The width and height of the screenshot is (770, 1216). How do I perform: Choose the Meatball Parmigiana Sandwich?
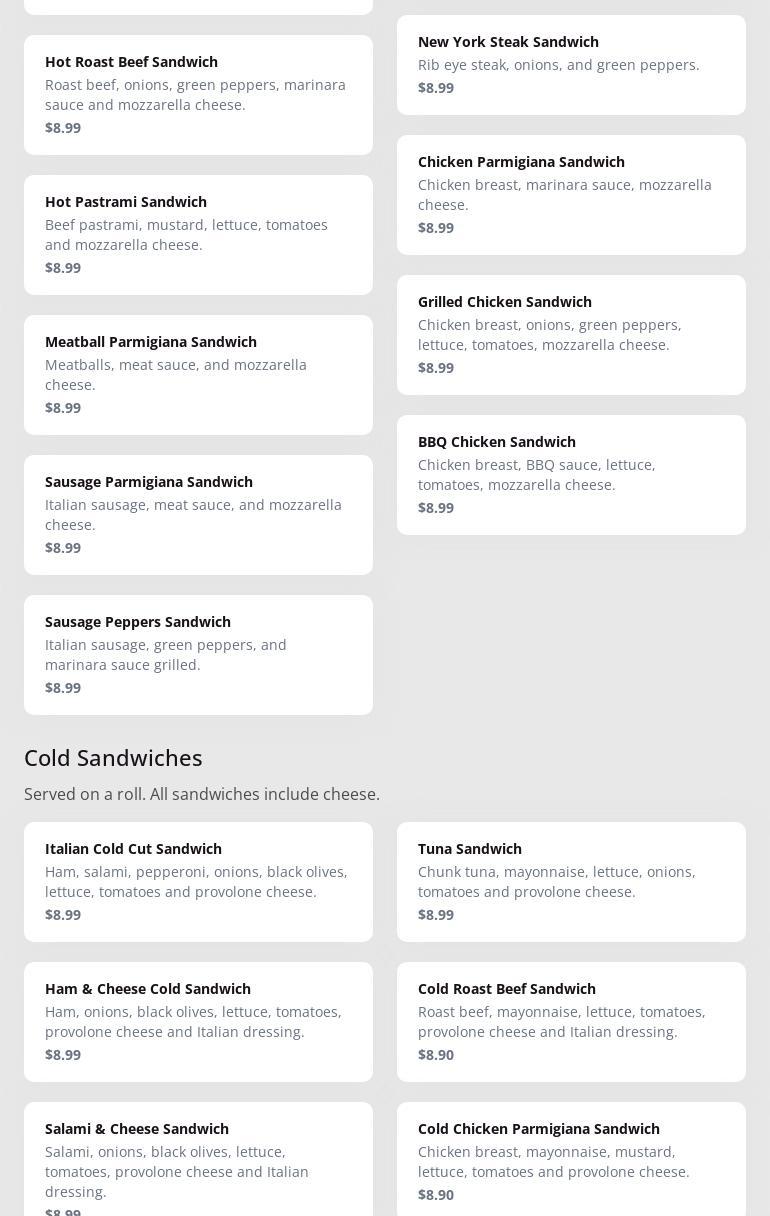point(198,375)
